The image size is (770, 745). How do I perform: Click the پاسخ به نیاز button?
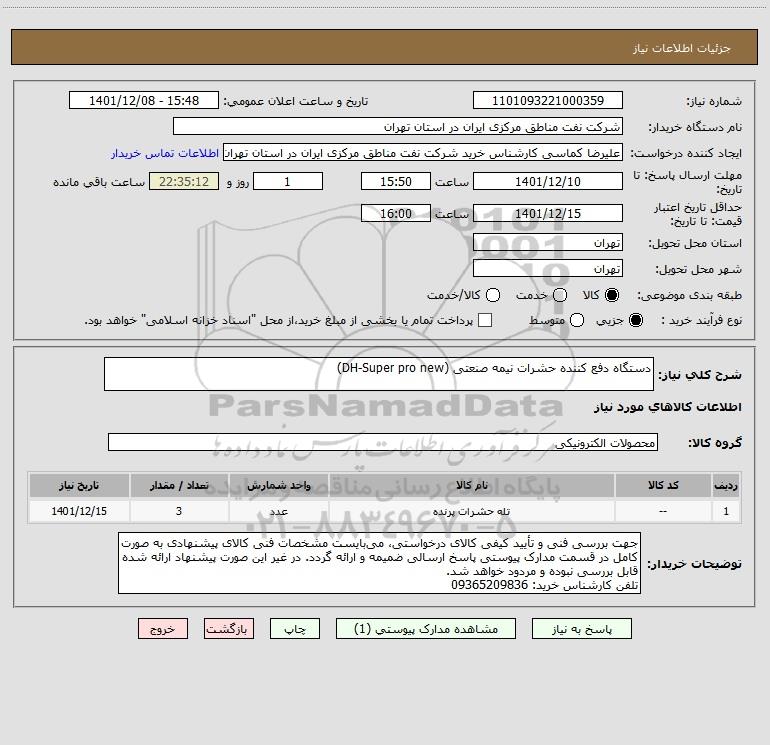point(581,629)
